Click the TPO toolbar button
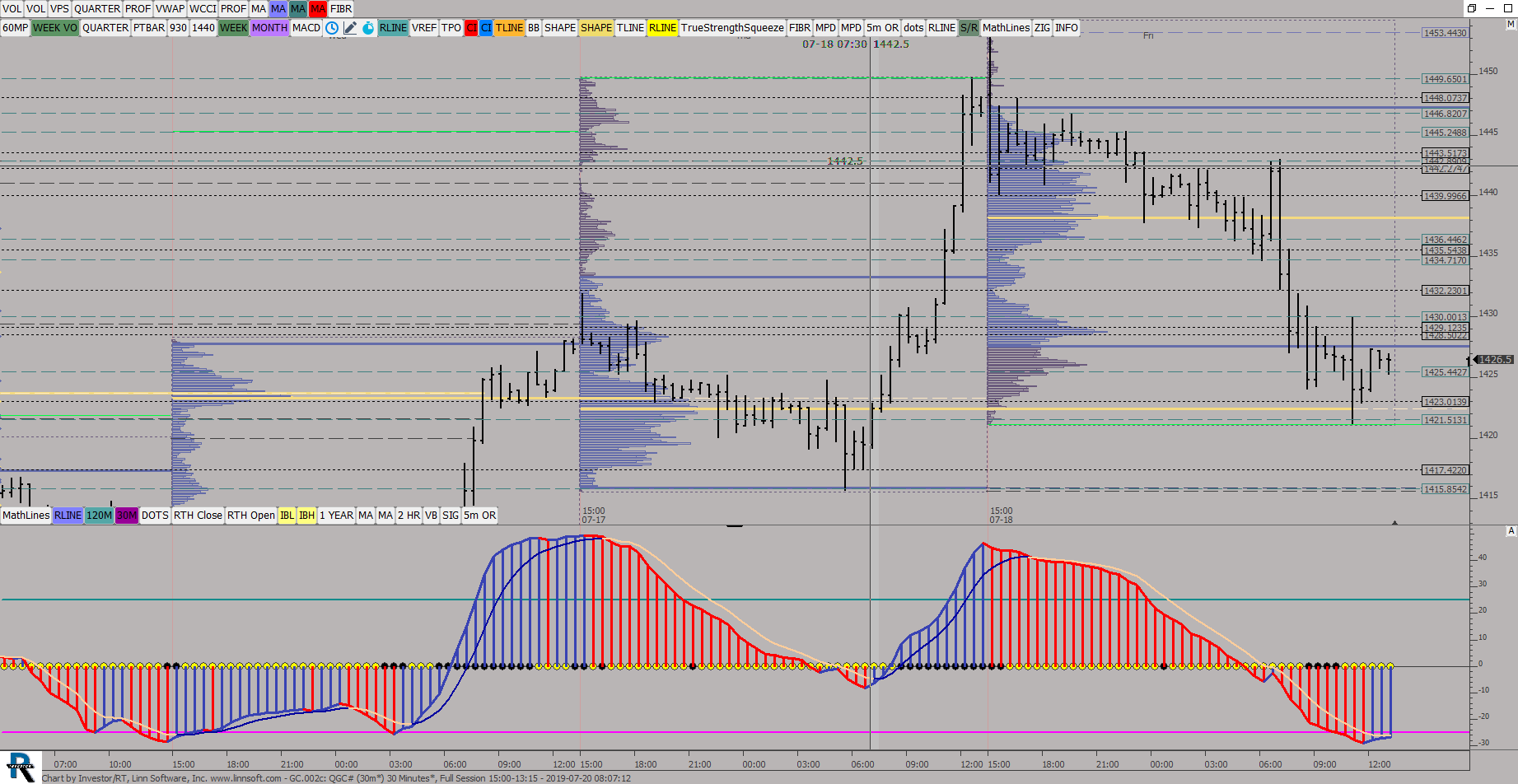The image size is (1518, 784). 451,28
